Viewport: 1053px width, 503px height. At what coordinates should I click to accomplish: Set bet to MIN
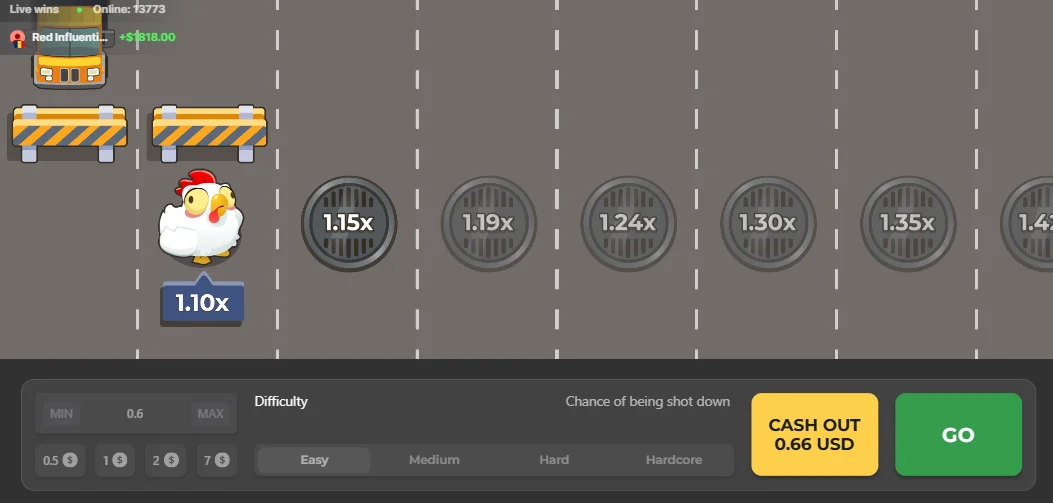[61, 414]
